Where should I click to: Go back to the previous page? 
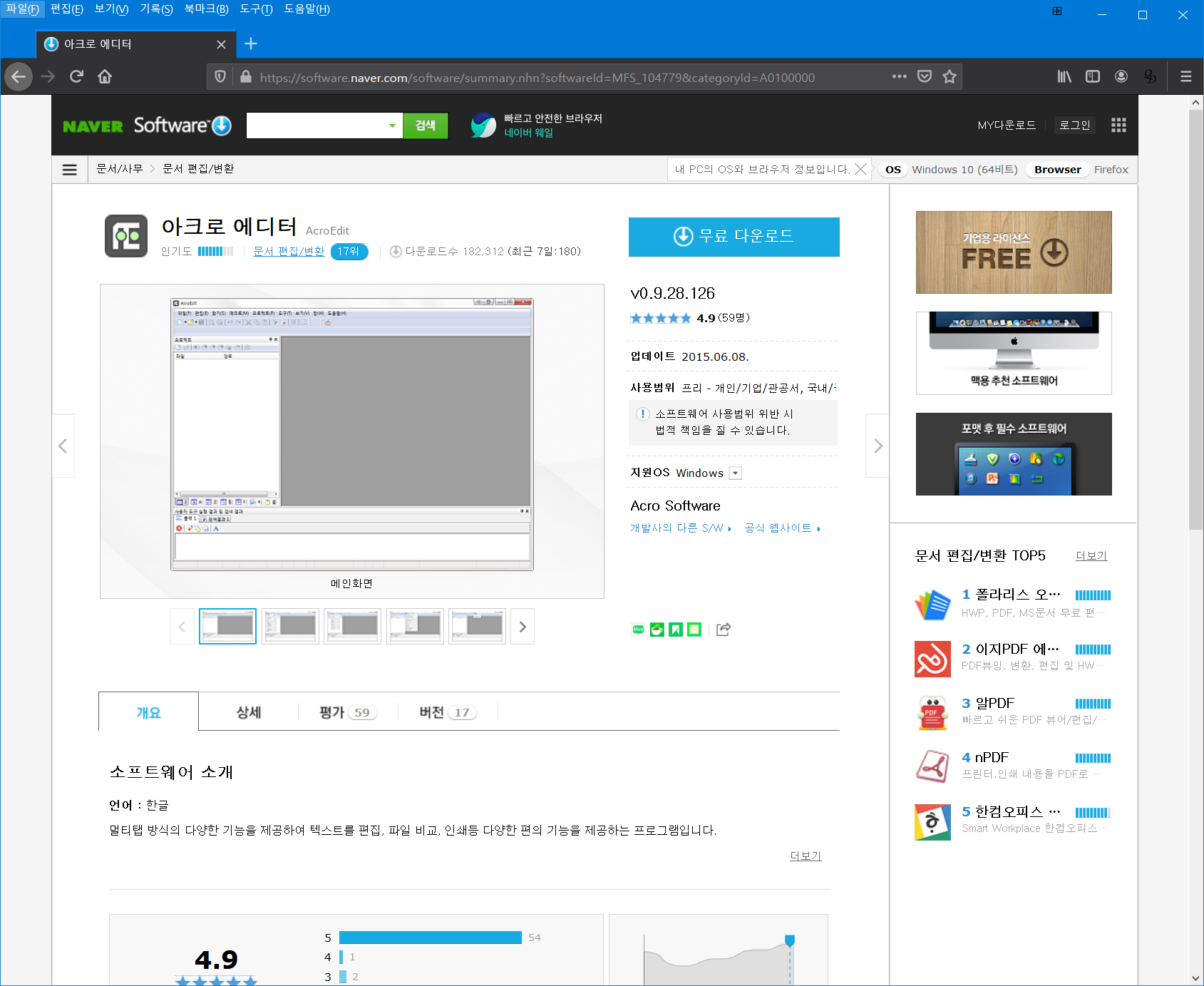(19, 76)
